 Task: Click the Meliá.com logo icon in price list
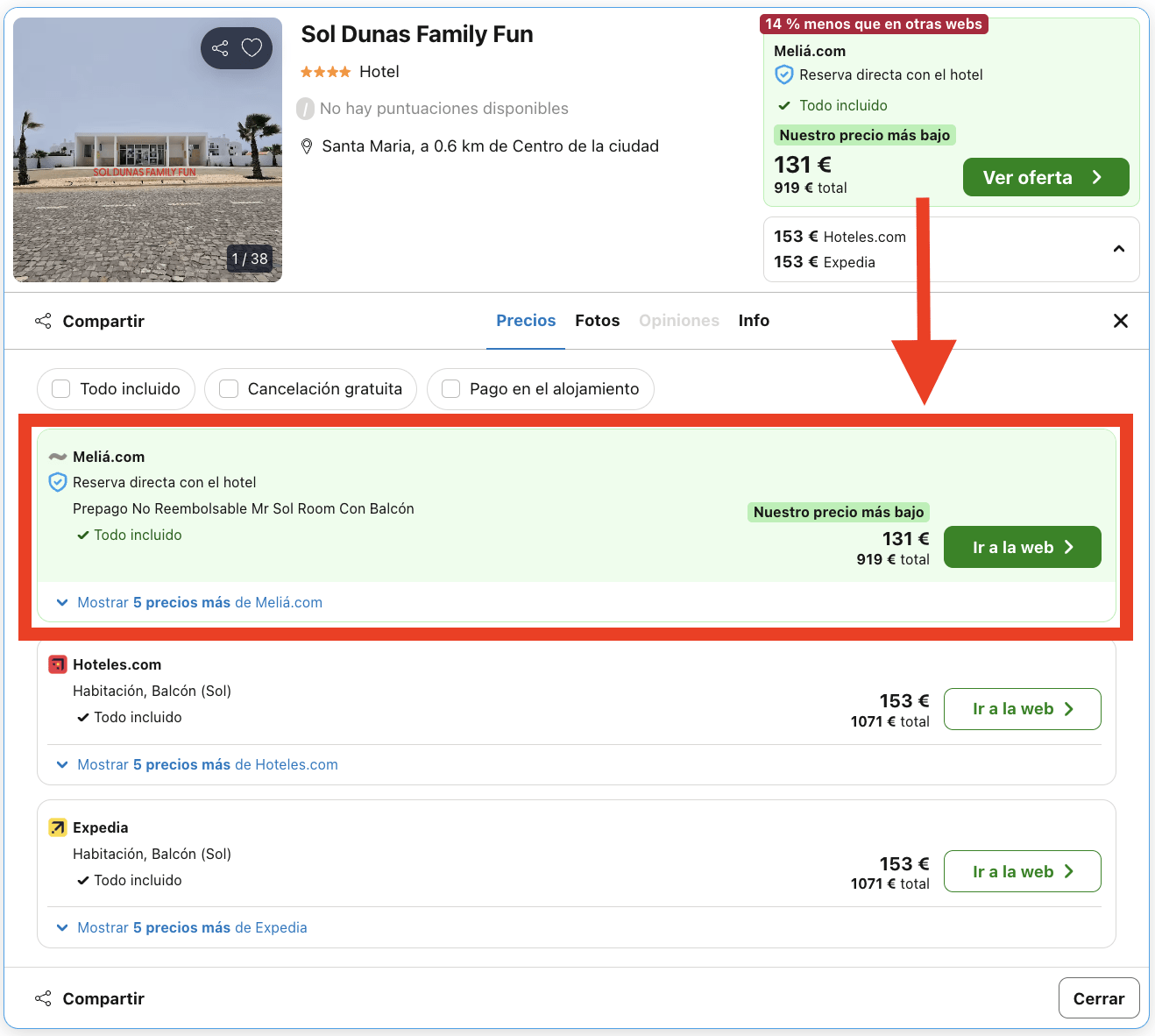[x=58, y=457]
